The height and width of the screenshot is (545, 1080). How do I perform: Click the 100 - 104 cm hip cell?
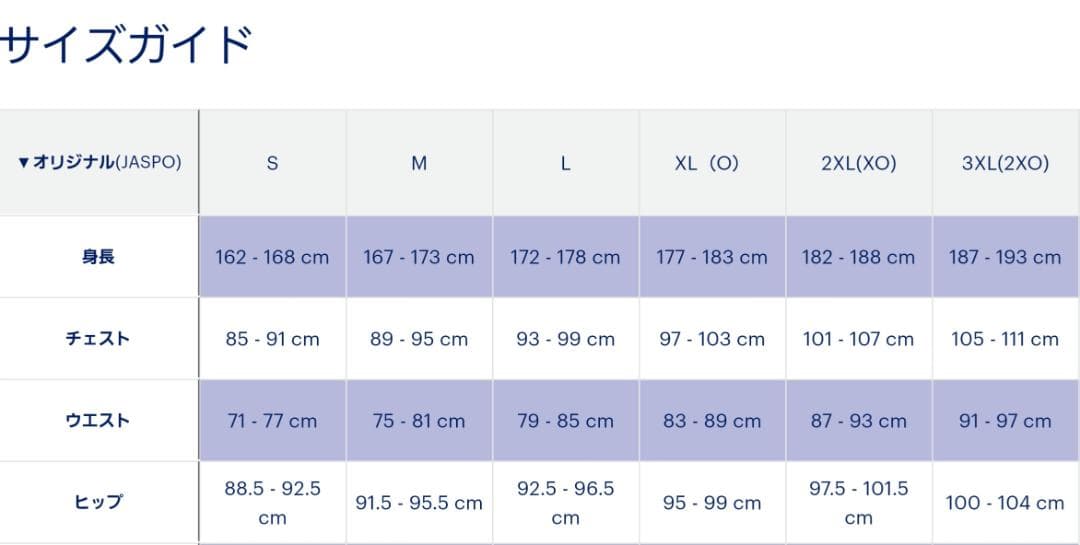[x=1005, y=502]
